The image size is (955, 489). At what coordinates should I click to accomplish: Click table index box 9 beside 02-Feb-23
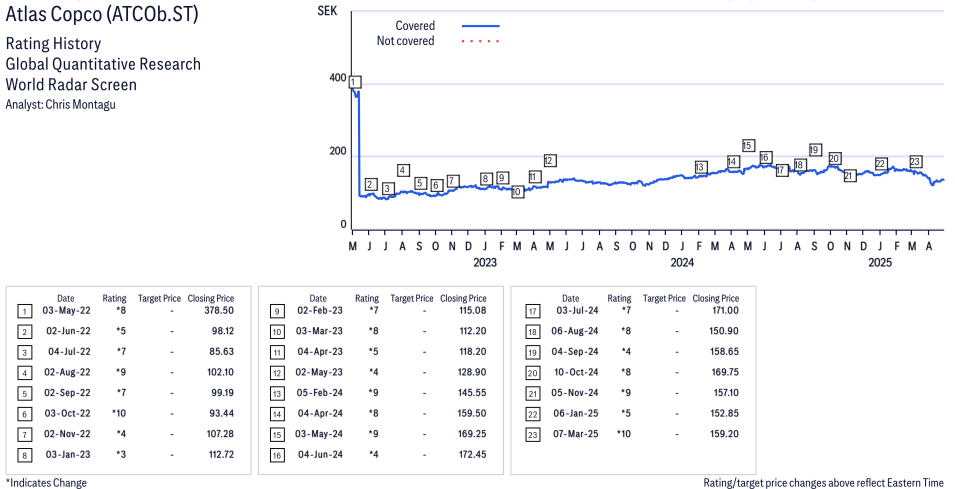click(x=277, y=312)
